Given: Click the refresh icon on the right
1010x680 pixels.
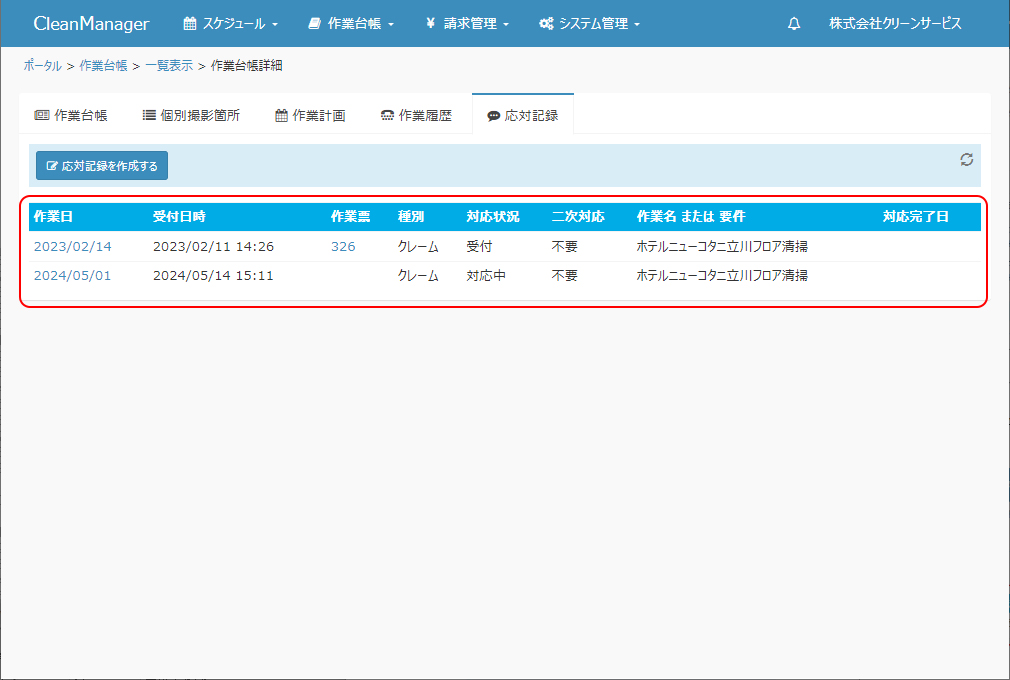Looking at the screenshot, I should click(966, 160).
